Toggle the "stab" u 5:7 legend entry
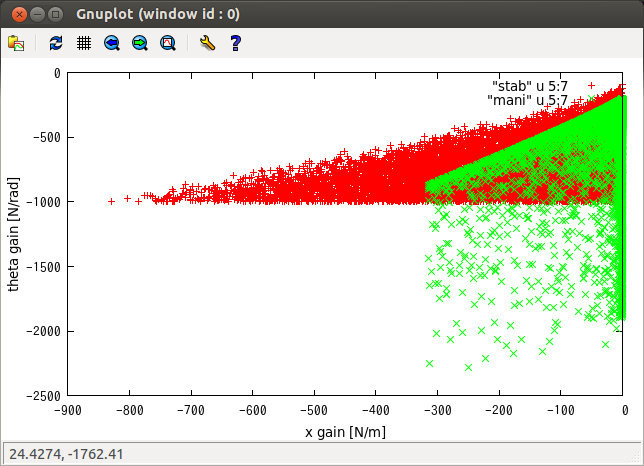Viewport: 644px width, 466px height. tap(529, 86)
